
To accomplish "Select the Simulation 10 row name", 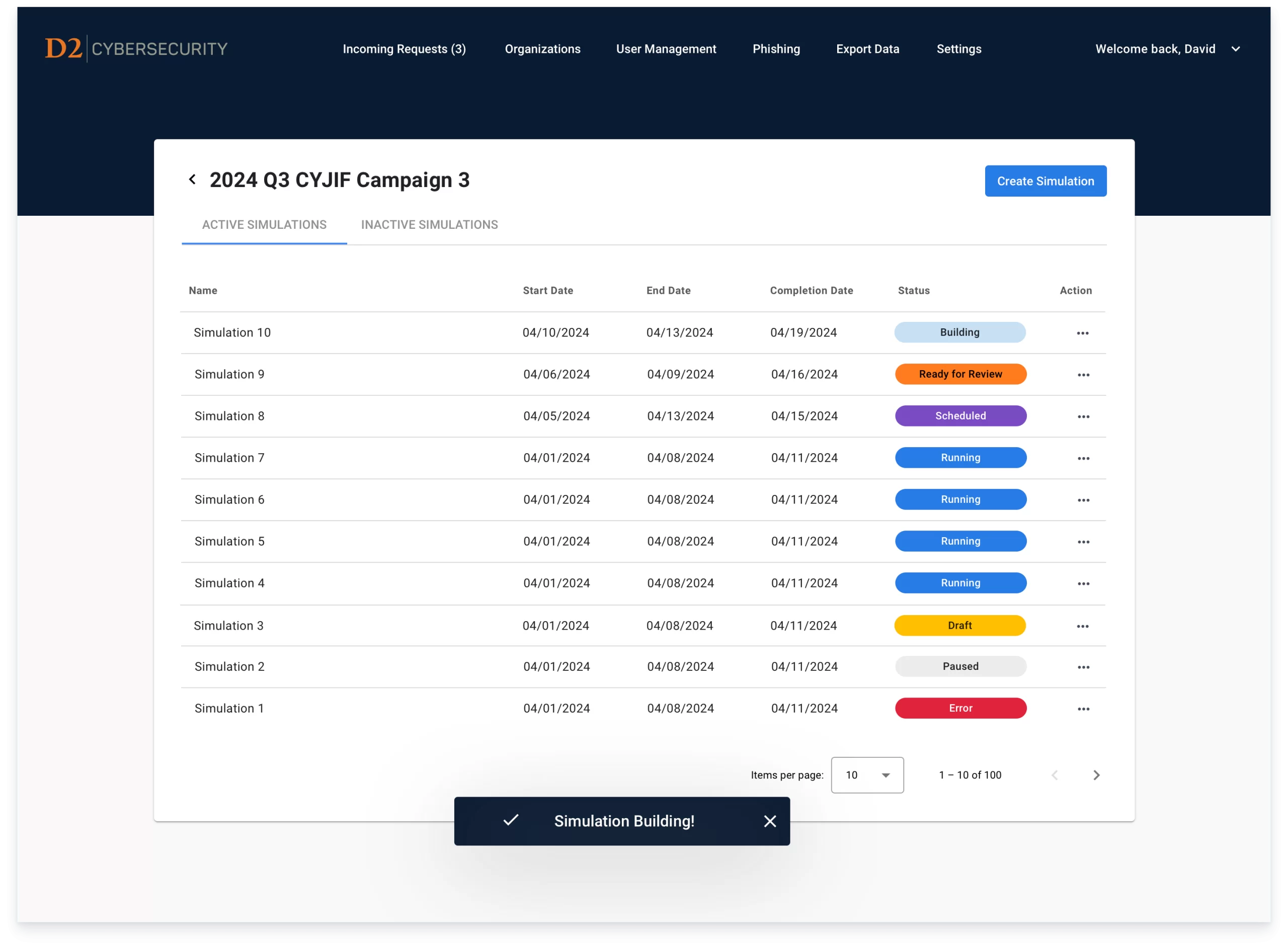I will tap(232, 332).
